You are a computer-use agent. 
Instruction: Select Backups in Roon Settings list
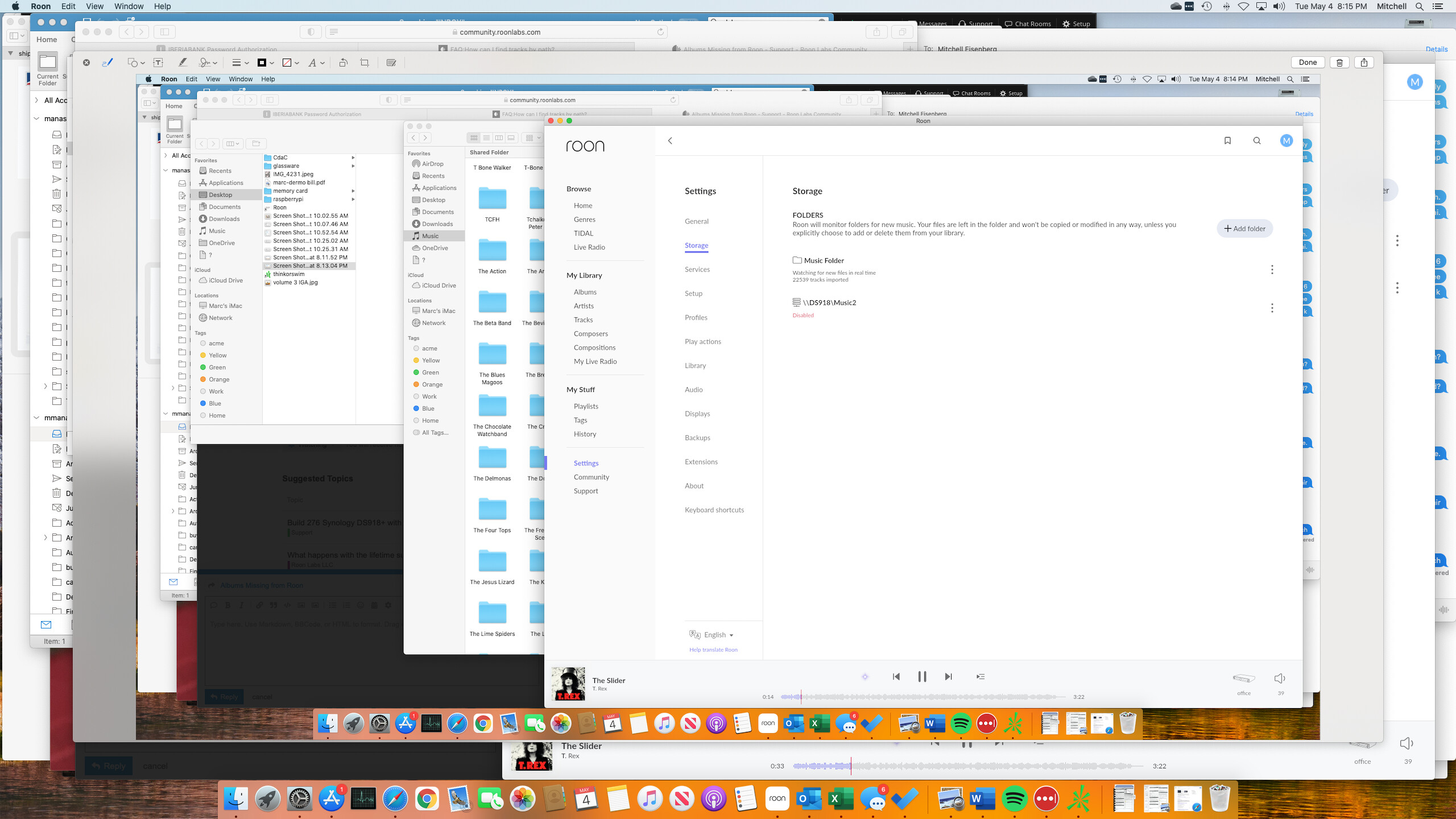(697, 438)
